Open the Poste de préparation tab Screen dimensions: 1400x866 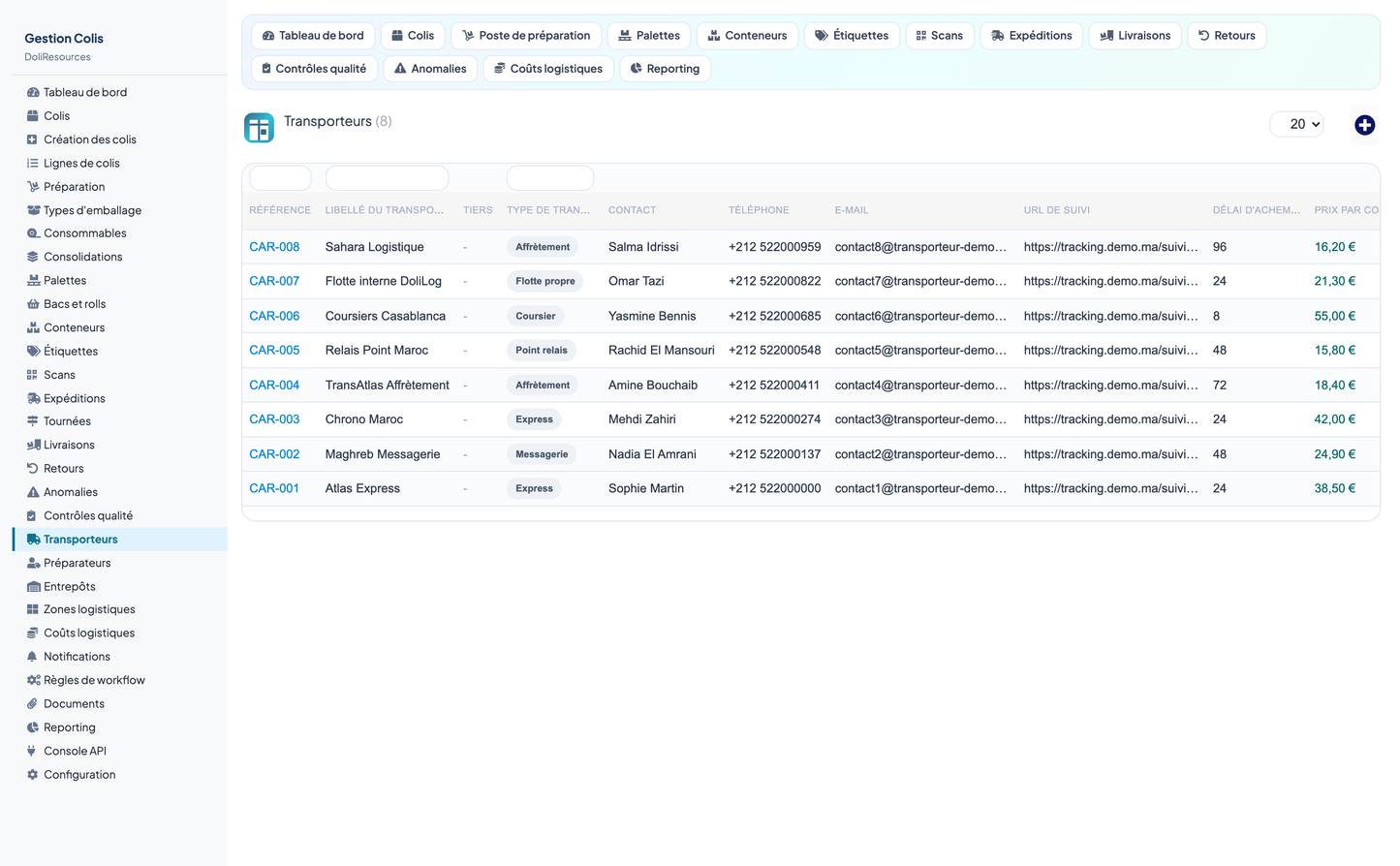point(526,36)
